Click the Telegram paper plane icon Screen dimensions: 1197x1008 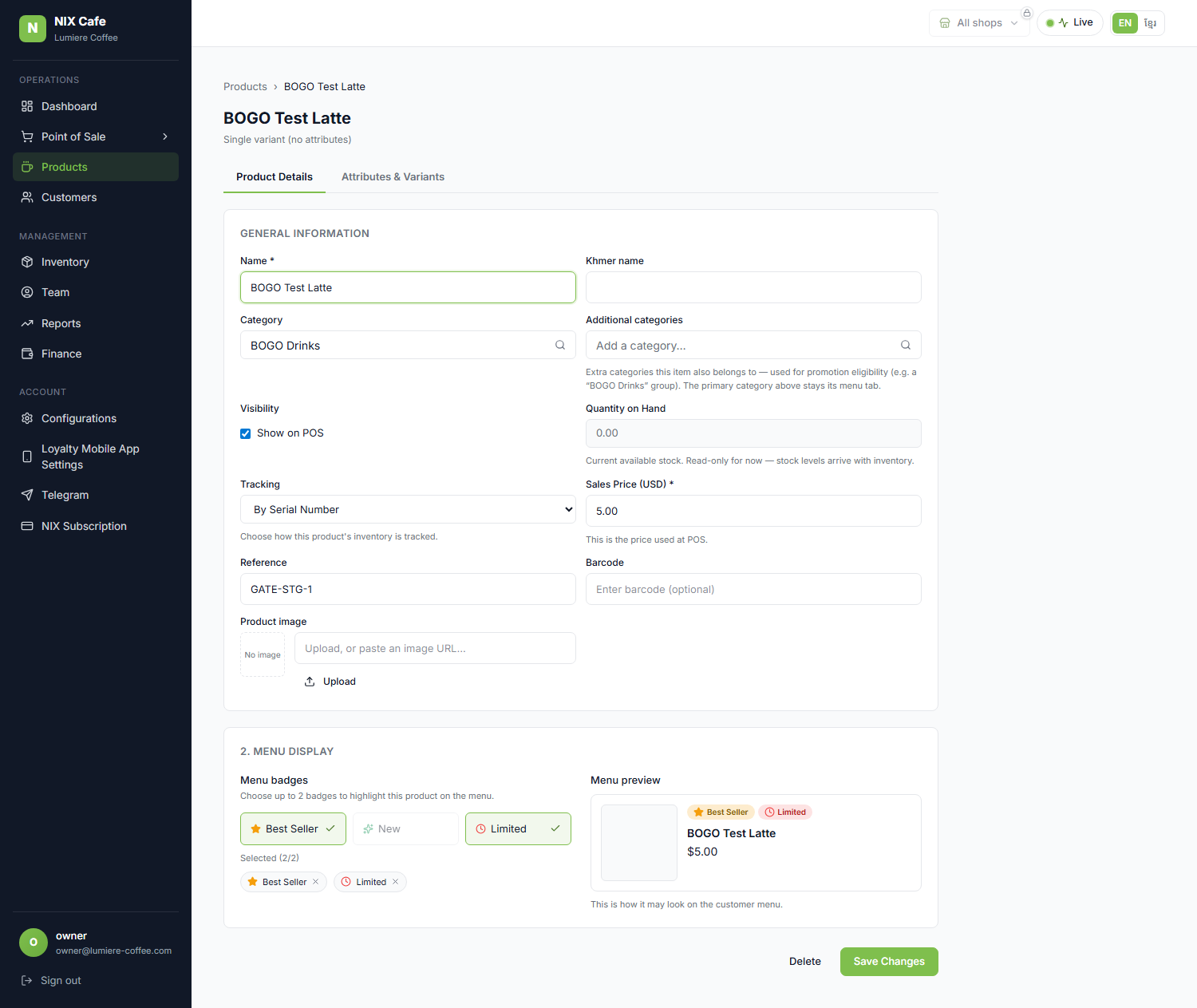tap(27, 495)
